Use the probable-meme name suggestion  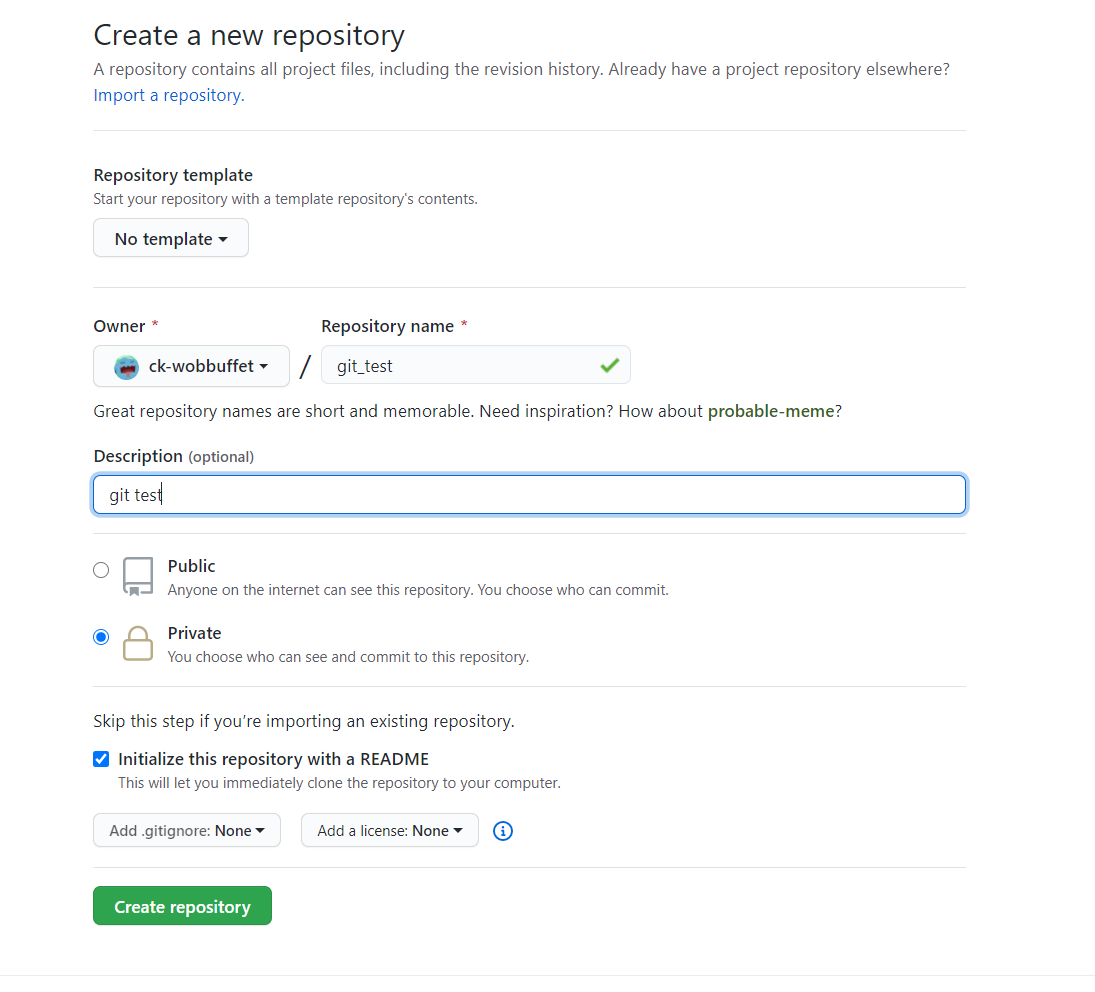[x=771, y=411]
